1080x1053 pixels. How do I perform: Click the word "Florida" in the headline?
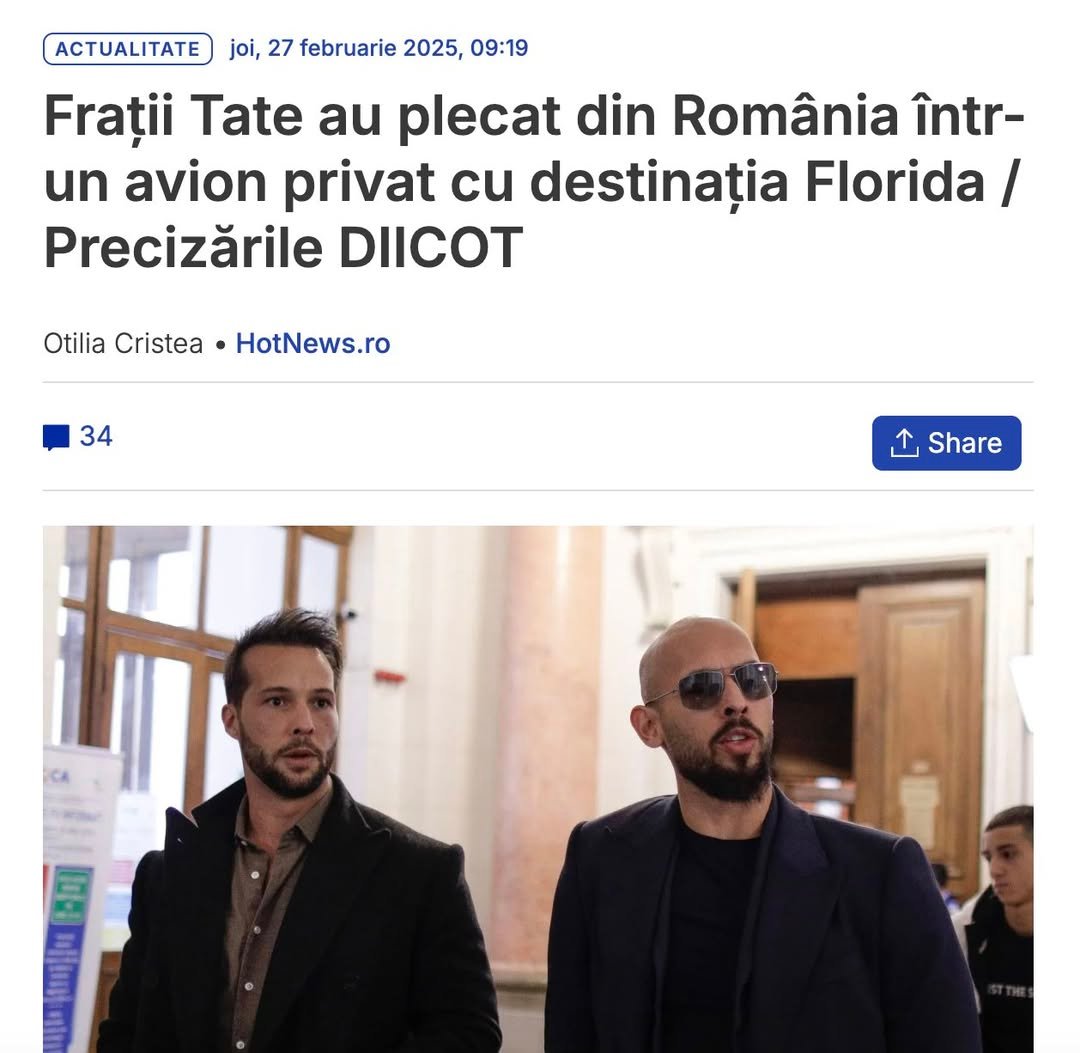coord(895,183)
